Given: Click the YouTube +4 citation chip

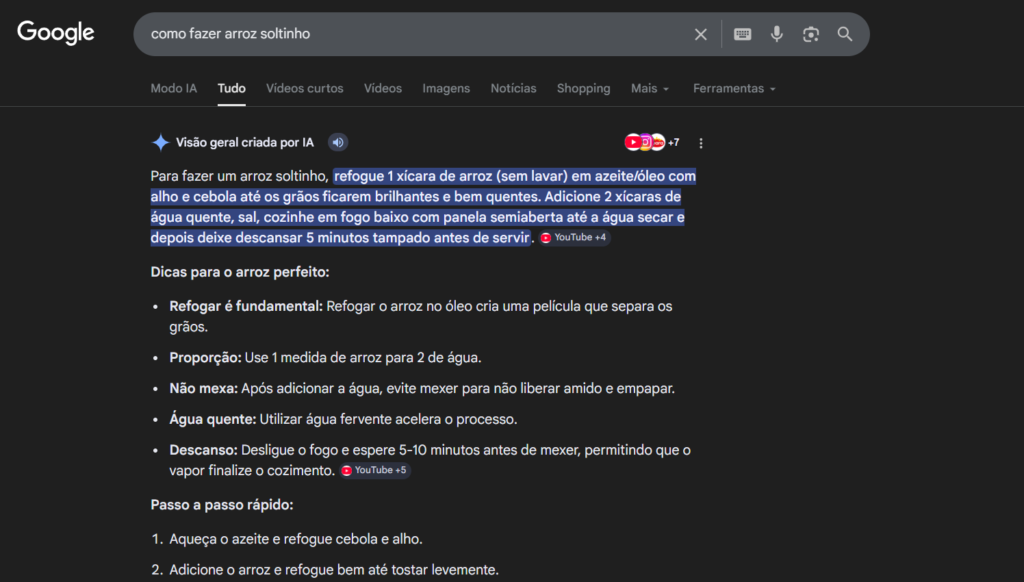Looking at the screenshot, I should [x=575, y=237].
